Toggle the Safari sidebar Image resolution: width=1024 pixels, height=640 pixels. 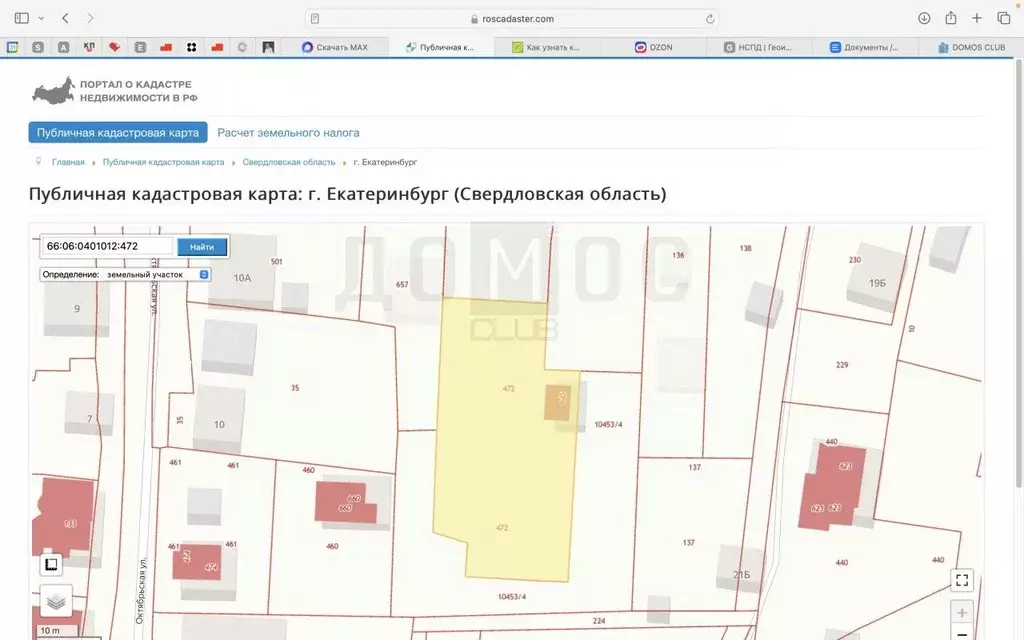click(22, 18)
